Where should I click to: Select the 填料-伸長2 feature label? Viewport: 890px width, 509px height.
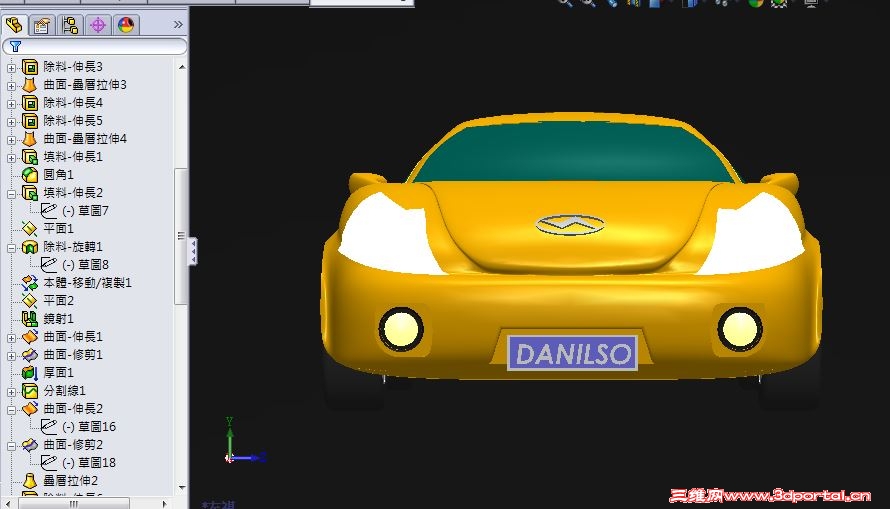click(x=73, y=193)
